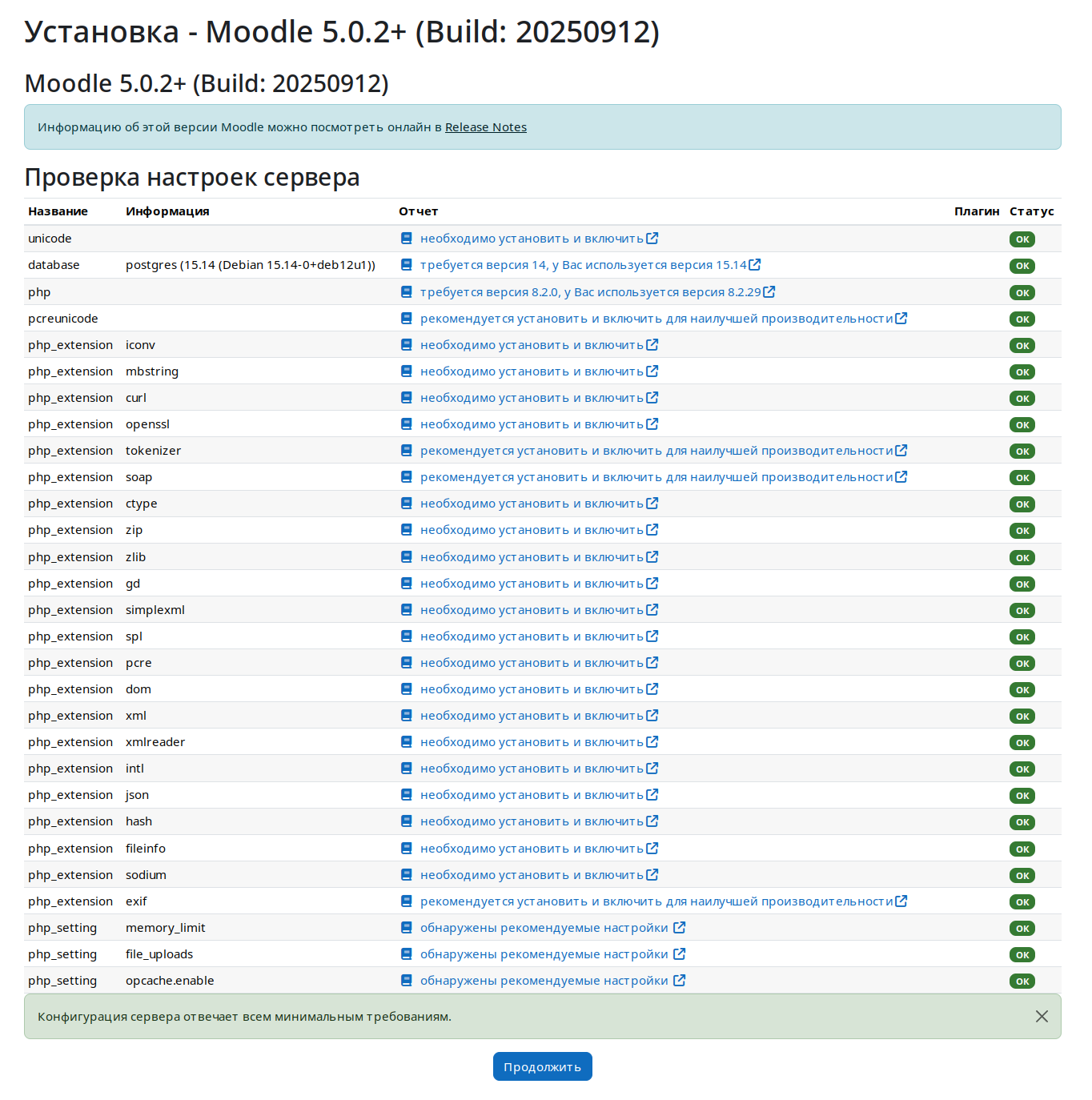The width and height of the screenshot is (1092, 1100).
Task: Click the book icon in the zip row
Action: tap(407, 530)
